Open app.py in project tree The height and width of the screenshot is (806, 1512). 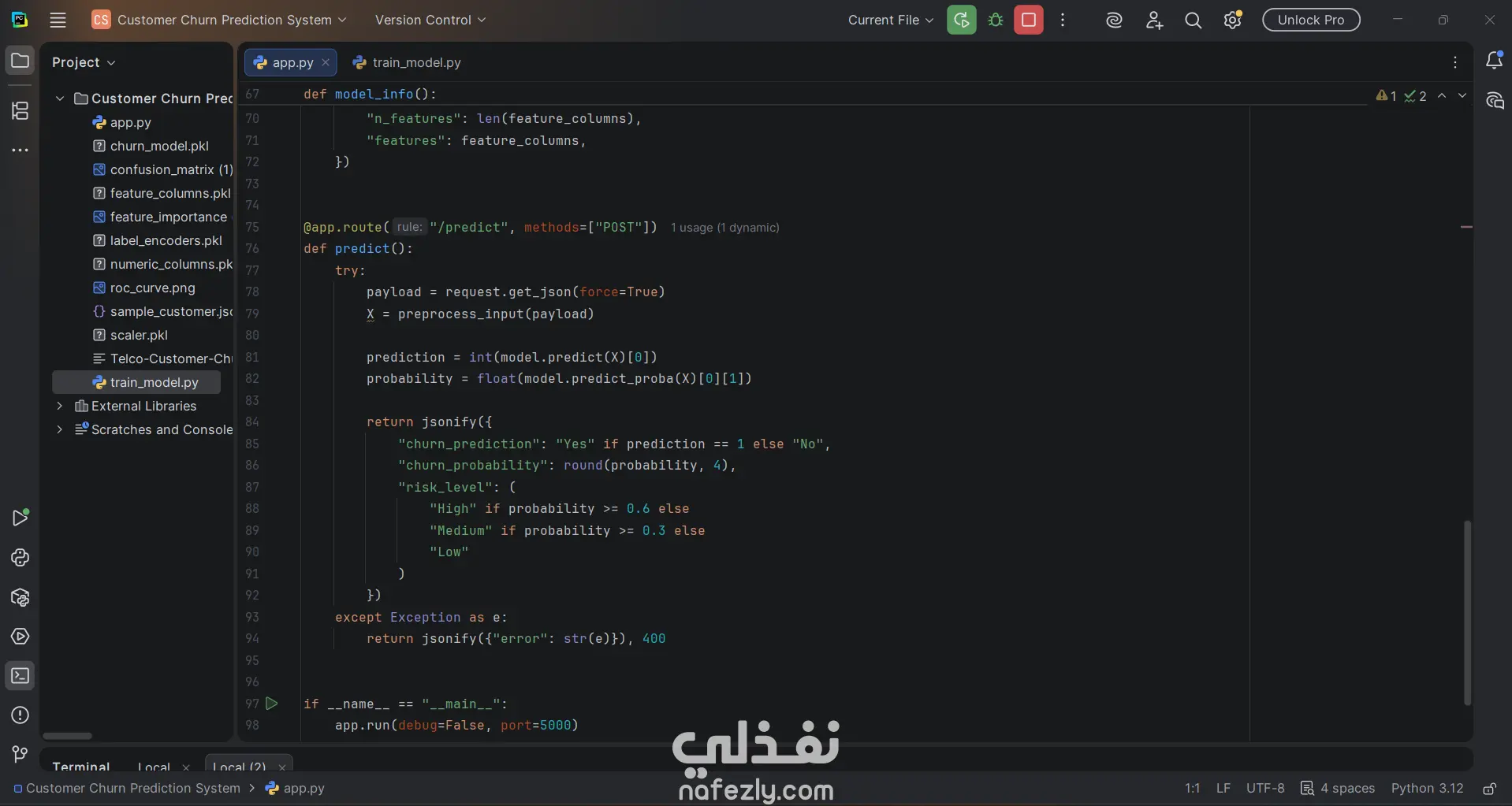click(x=130, y=122)
